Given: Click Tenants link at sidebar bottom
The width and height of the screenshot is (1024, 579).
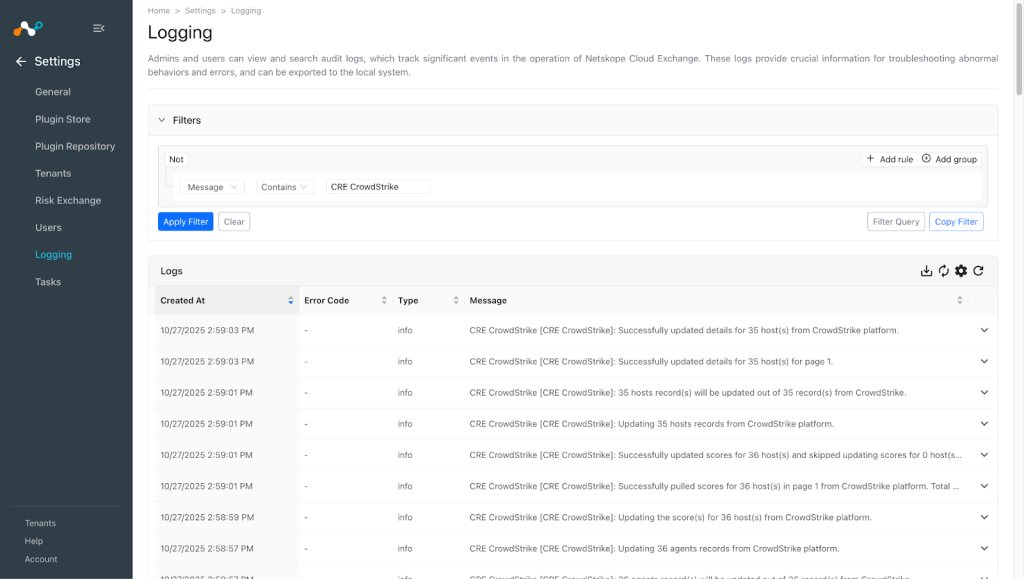Looking at the screenshot, I should [x=40, y=524].
